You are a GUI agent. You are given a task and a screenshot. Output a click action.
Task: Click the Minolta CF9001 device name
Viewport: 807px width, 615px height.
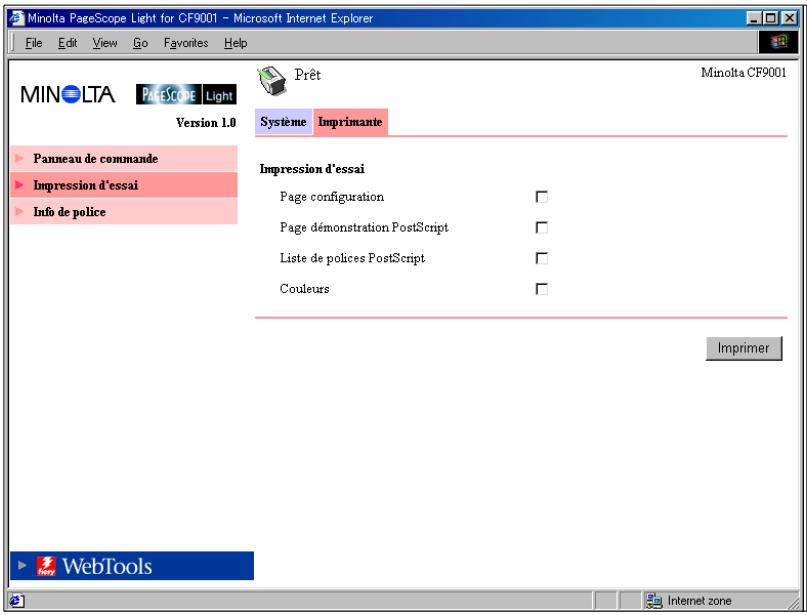pyautogui.click(x=744, y=73)
